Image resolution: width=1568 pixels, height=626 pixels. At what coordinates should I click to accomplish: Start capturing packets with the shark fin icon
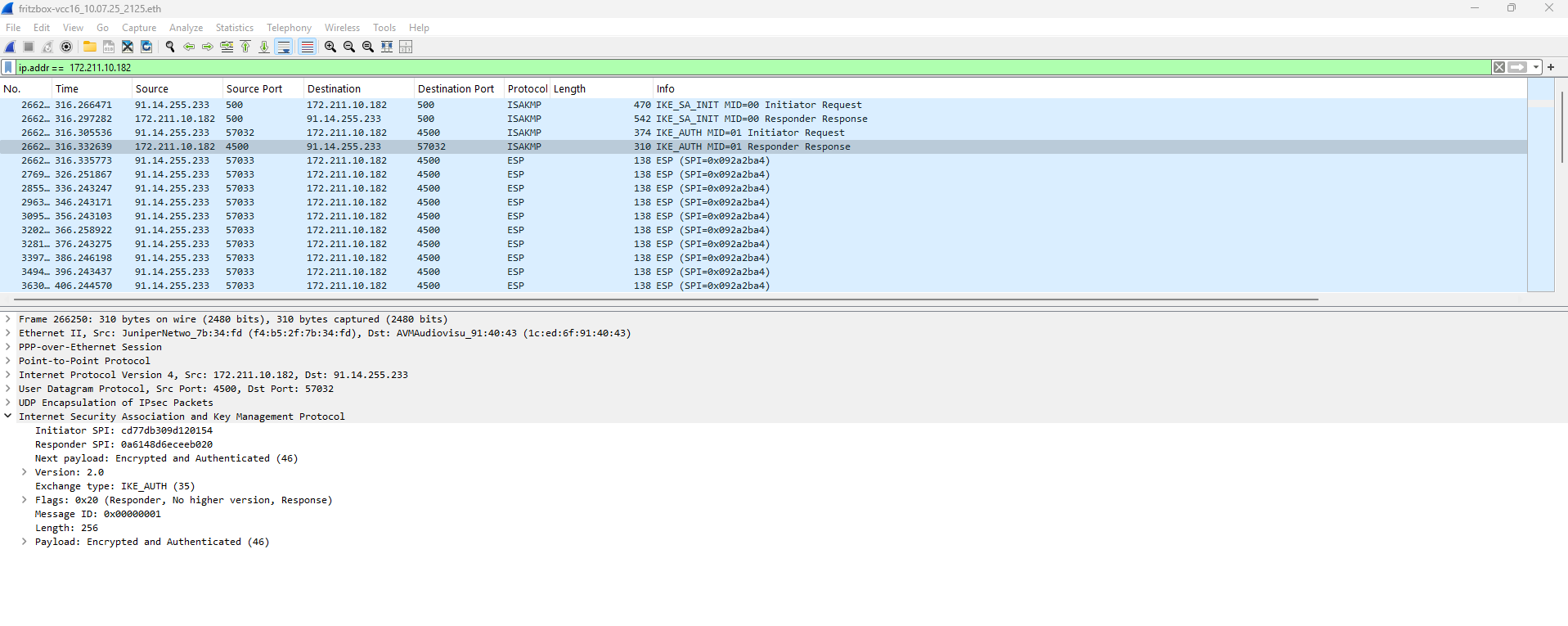pyautogui.click(x=11, y=47)
